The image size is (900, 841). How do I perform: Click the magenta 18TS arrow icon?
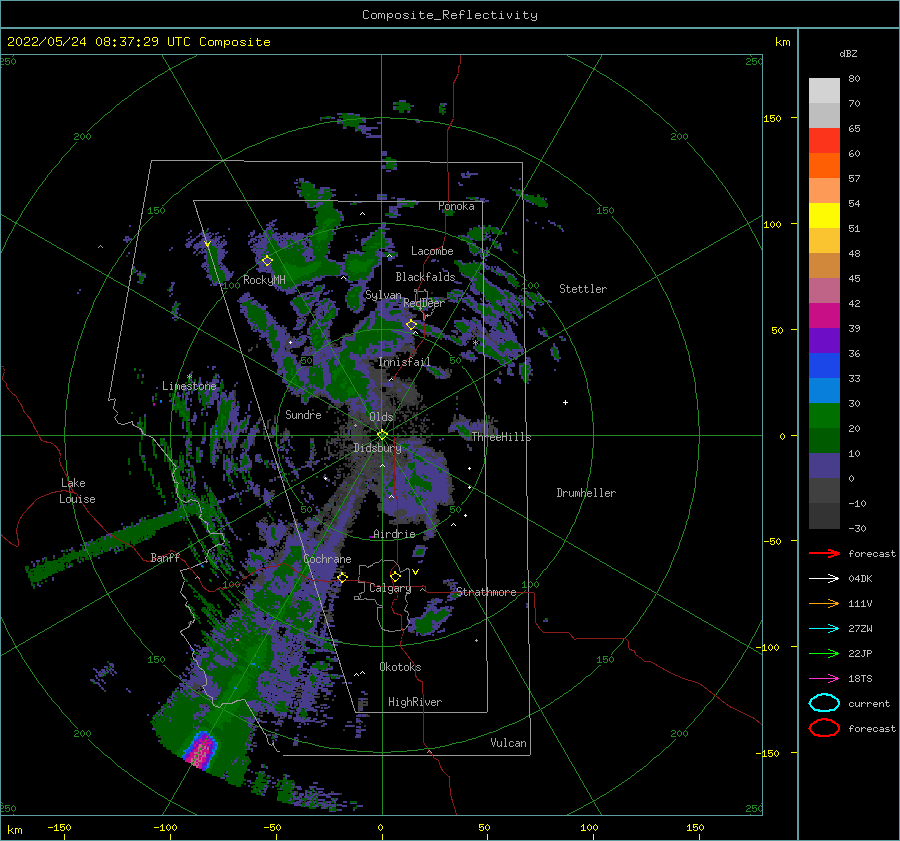[824, 679]
